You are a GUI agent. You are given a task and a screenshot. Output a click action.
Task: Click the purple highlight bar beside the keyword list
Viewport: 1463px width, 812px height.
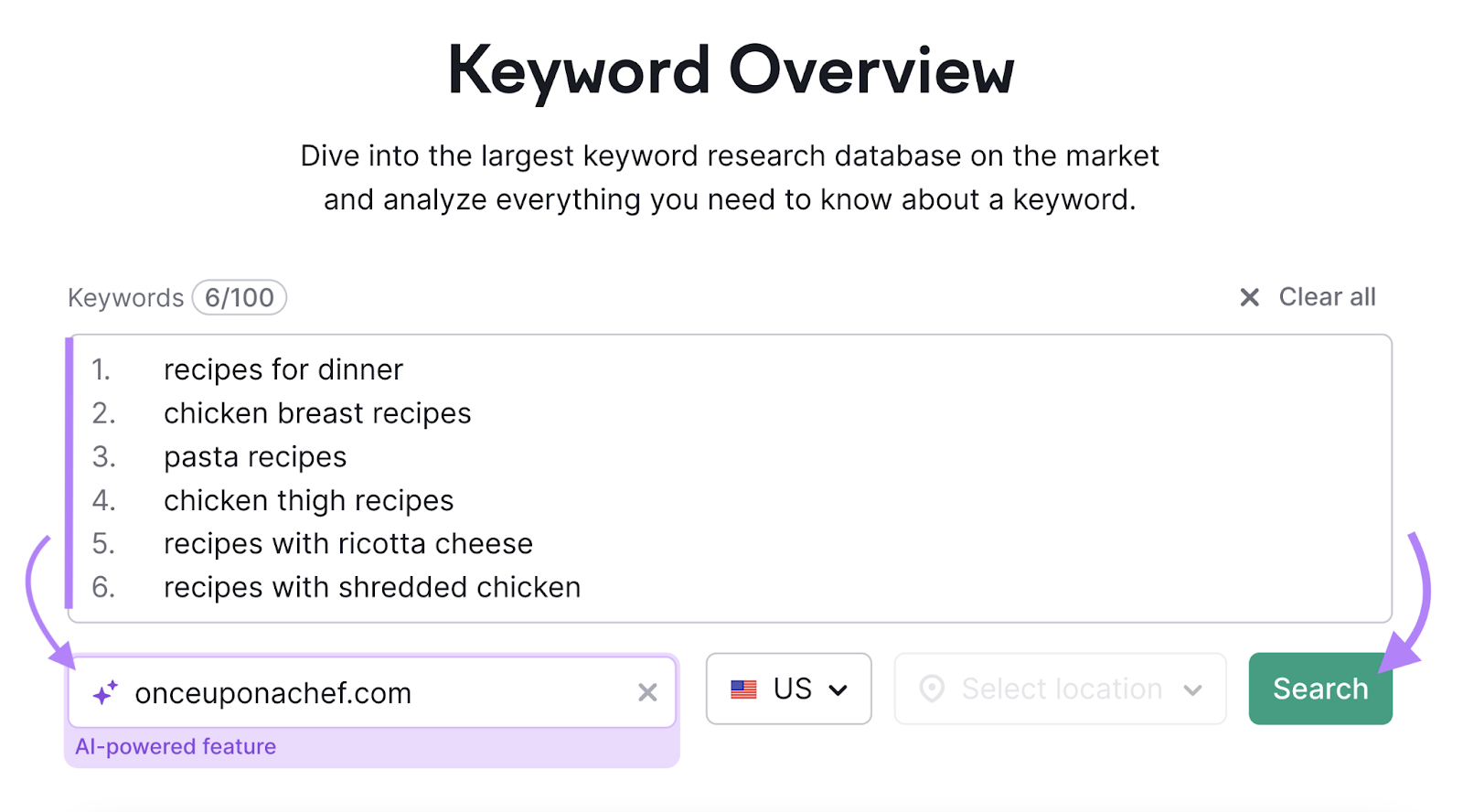tap(72, 475)
